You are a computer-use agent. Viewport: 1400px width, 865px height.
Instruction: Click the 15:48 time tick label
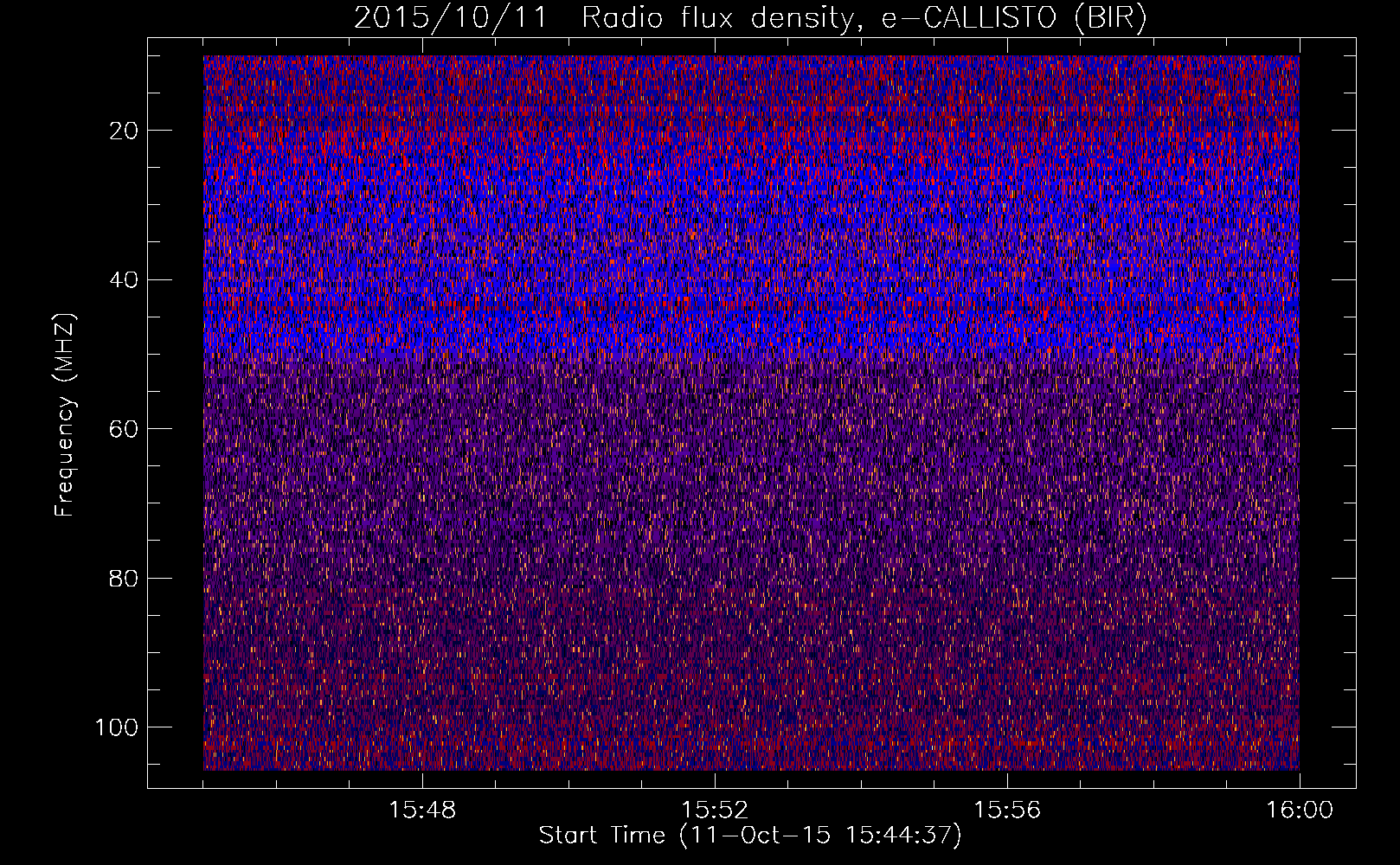click(x=422, y=811)
